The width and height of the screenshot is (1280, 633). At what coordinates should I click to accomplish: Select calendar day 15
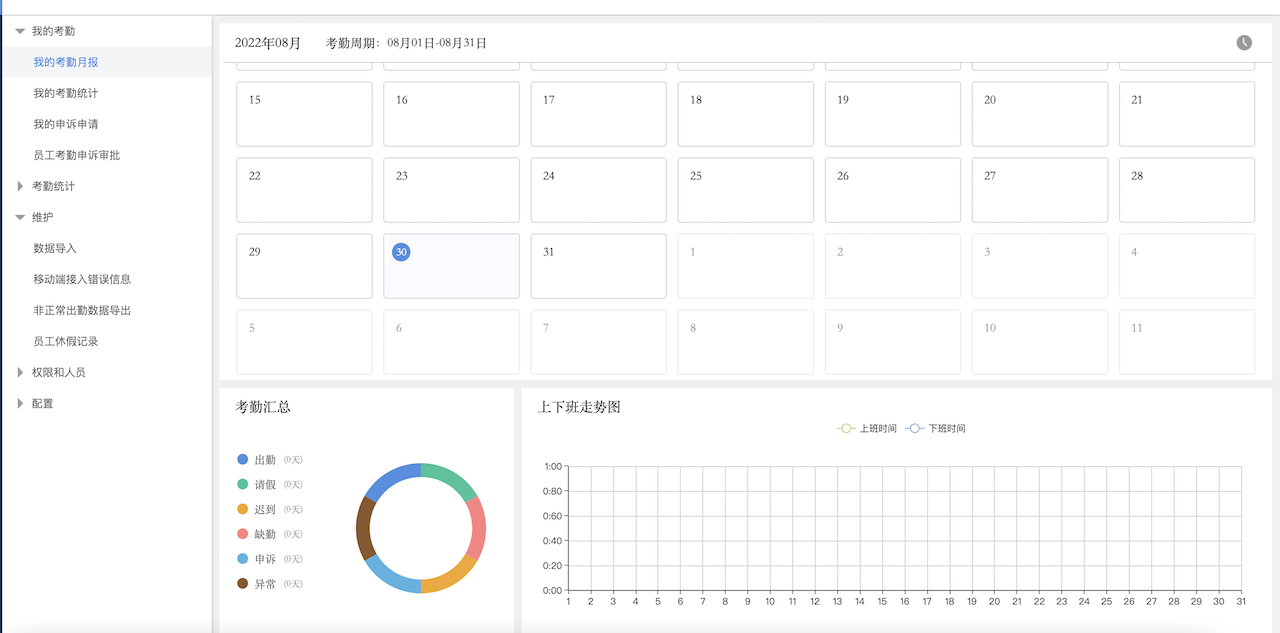click(304, 114)
